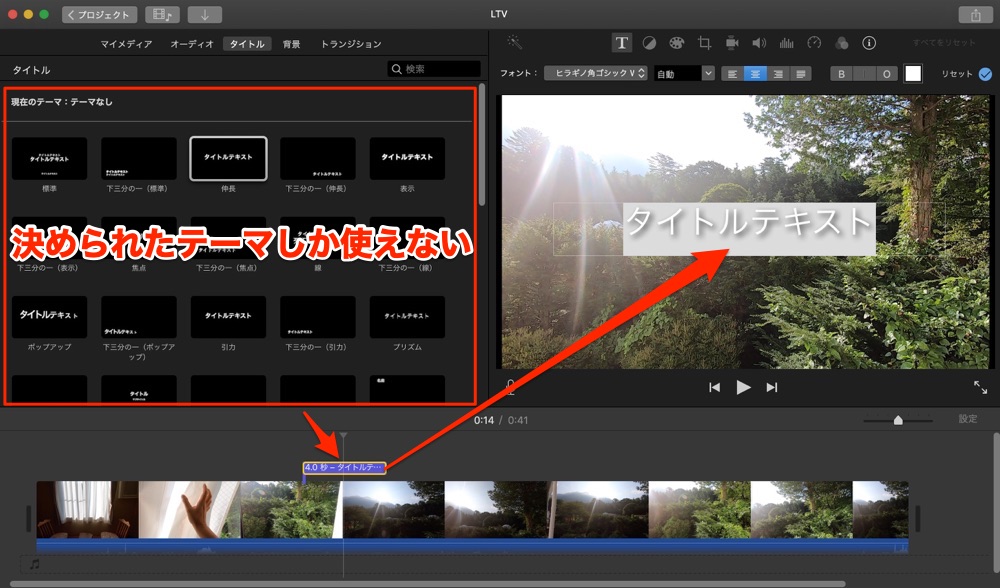This screenshot has width=1000, height=588.
Task: Toggle fullscreen playback arrows icon
Action: click(980, 387)
